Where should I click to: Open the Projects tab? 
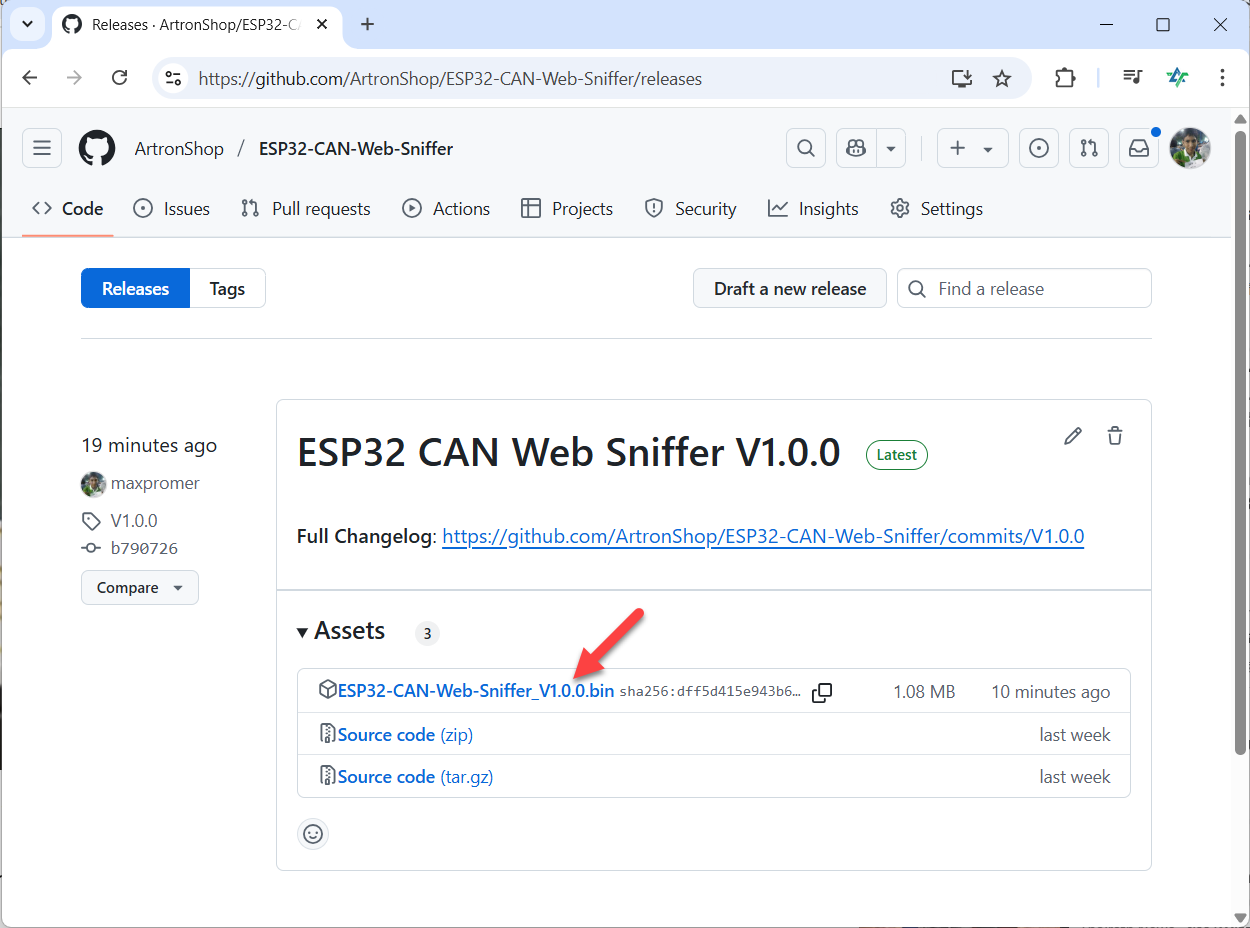567,209
